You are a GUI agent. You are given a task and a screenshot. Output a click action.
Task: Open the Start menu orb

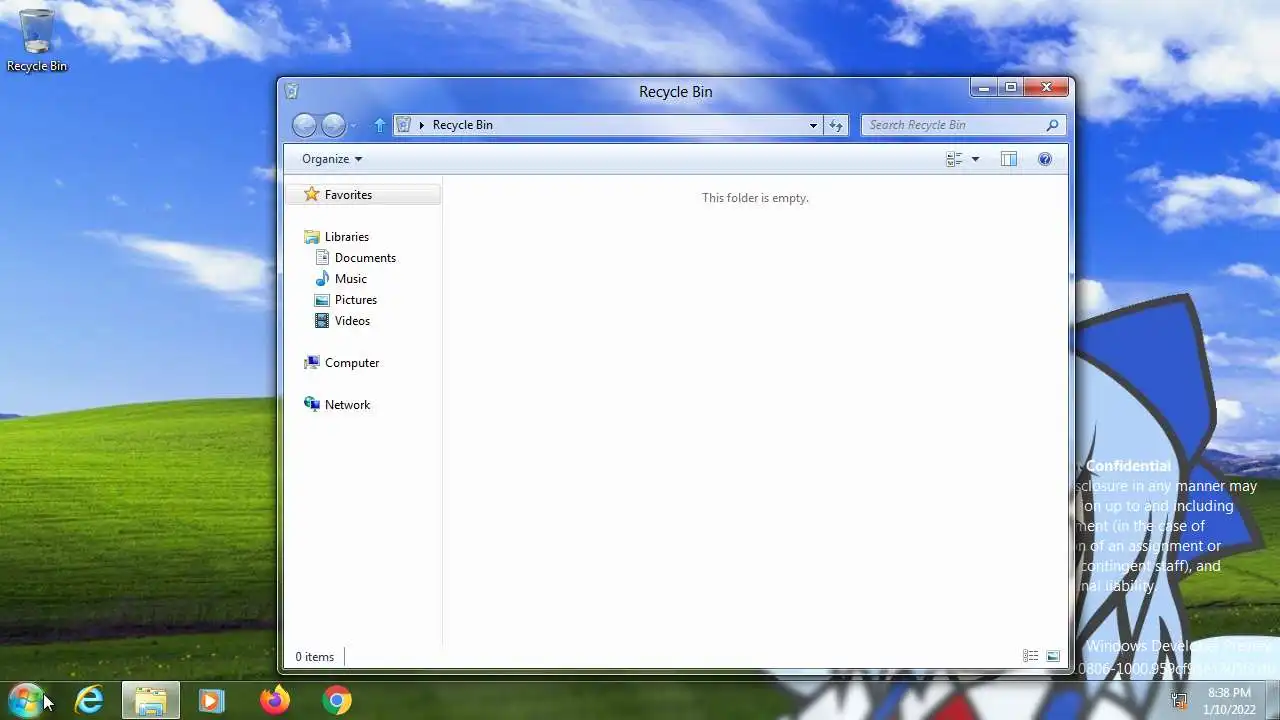tap(25, 700)
